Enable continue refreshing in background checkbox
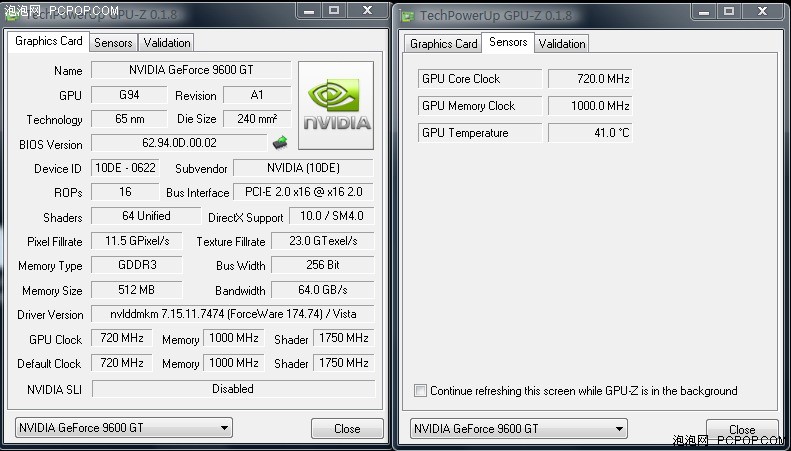 point(420,390)
